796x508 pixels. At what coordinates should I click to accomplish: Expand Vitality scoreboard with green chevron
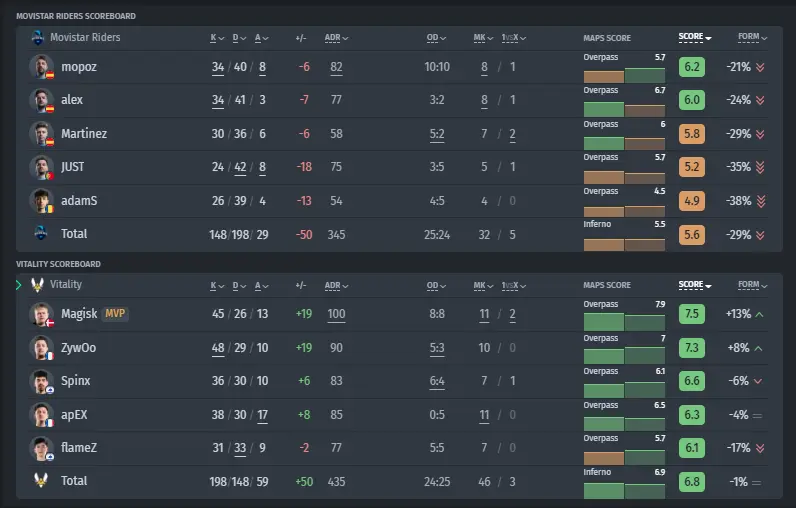[x=19, y=285]
